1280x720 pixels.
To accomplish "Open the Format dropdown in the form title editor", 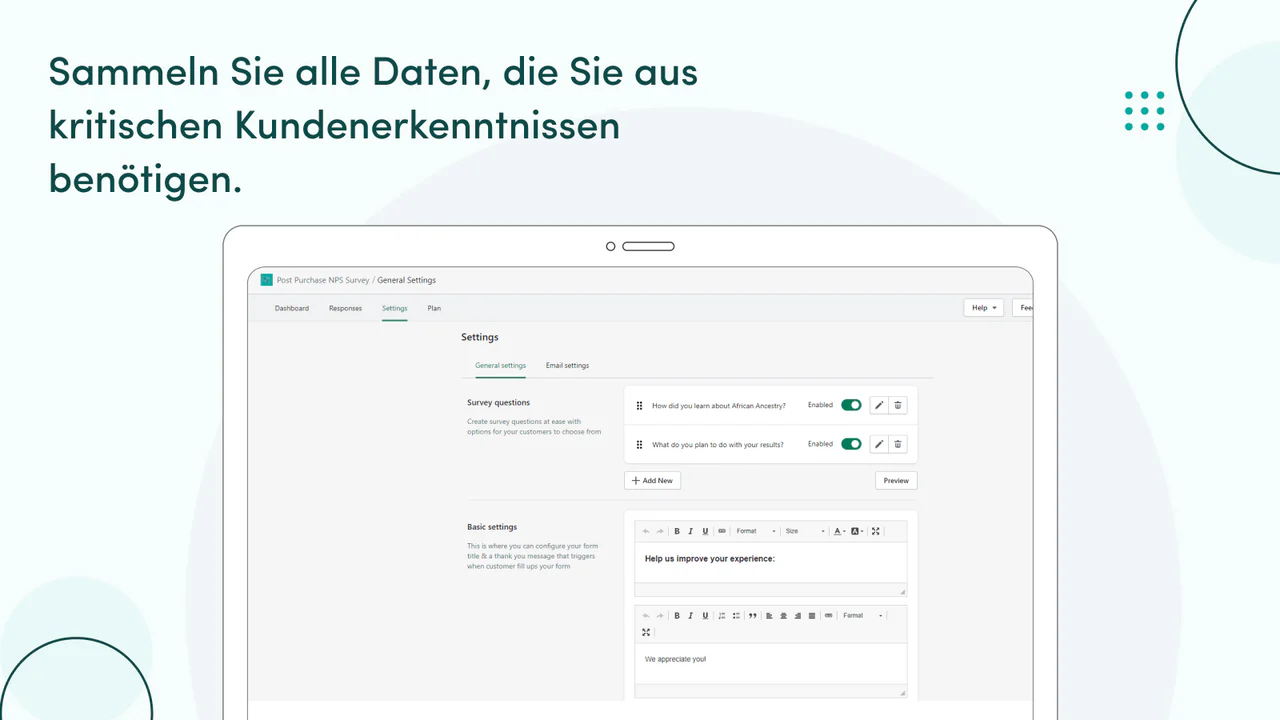I will (x=756, y=531).
